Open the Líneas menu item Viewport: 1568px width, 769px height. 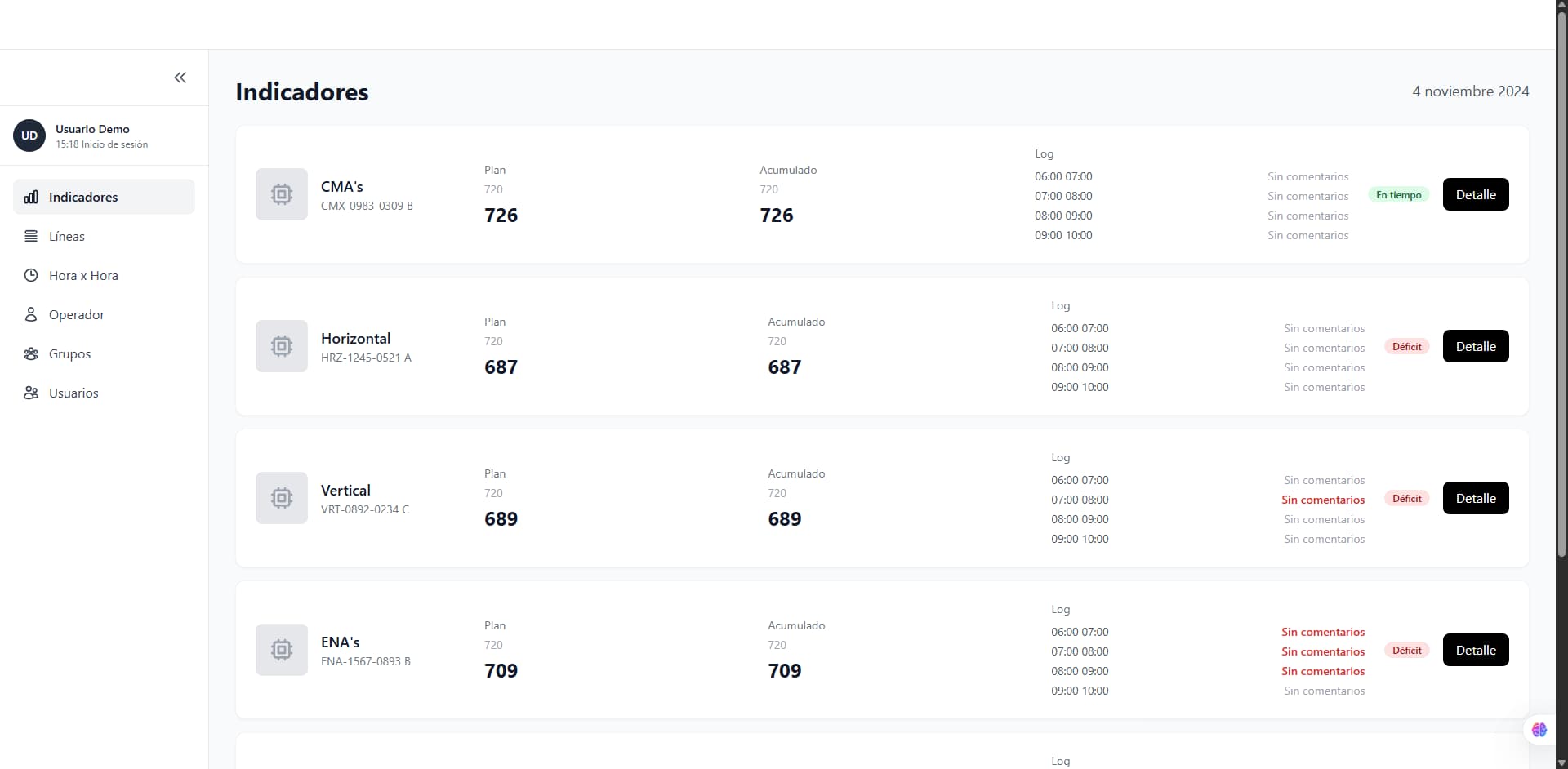coord(67,236)
